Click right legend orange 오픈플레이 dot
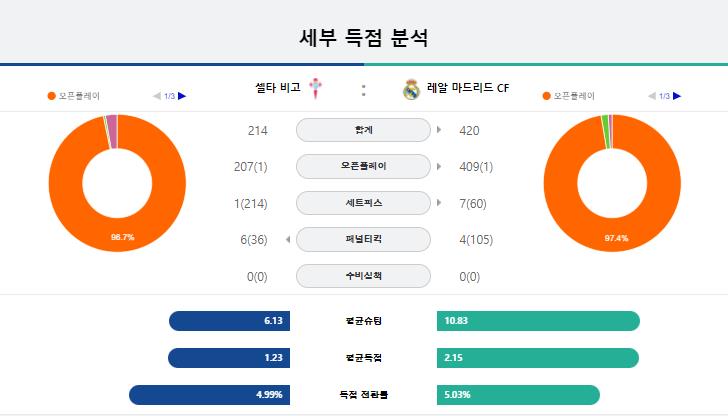 click(546, 96)
